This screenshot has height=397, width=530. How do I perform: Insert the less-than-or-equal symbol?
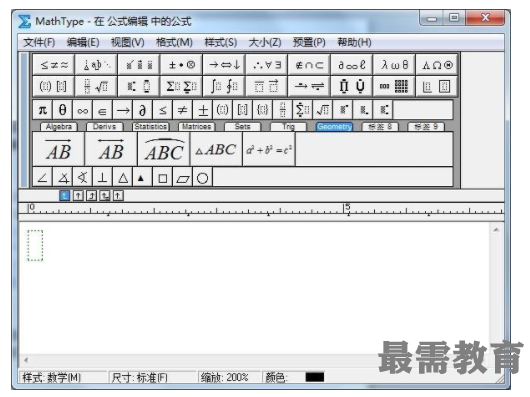[163, 110]
